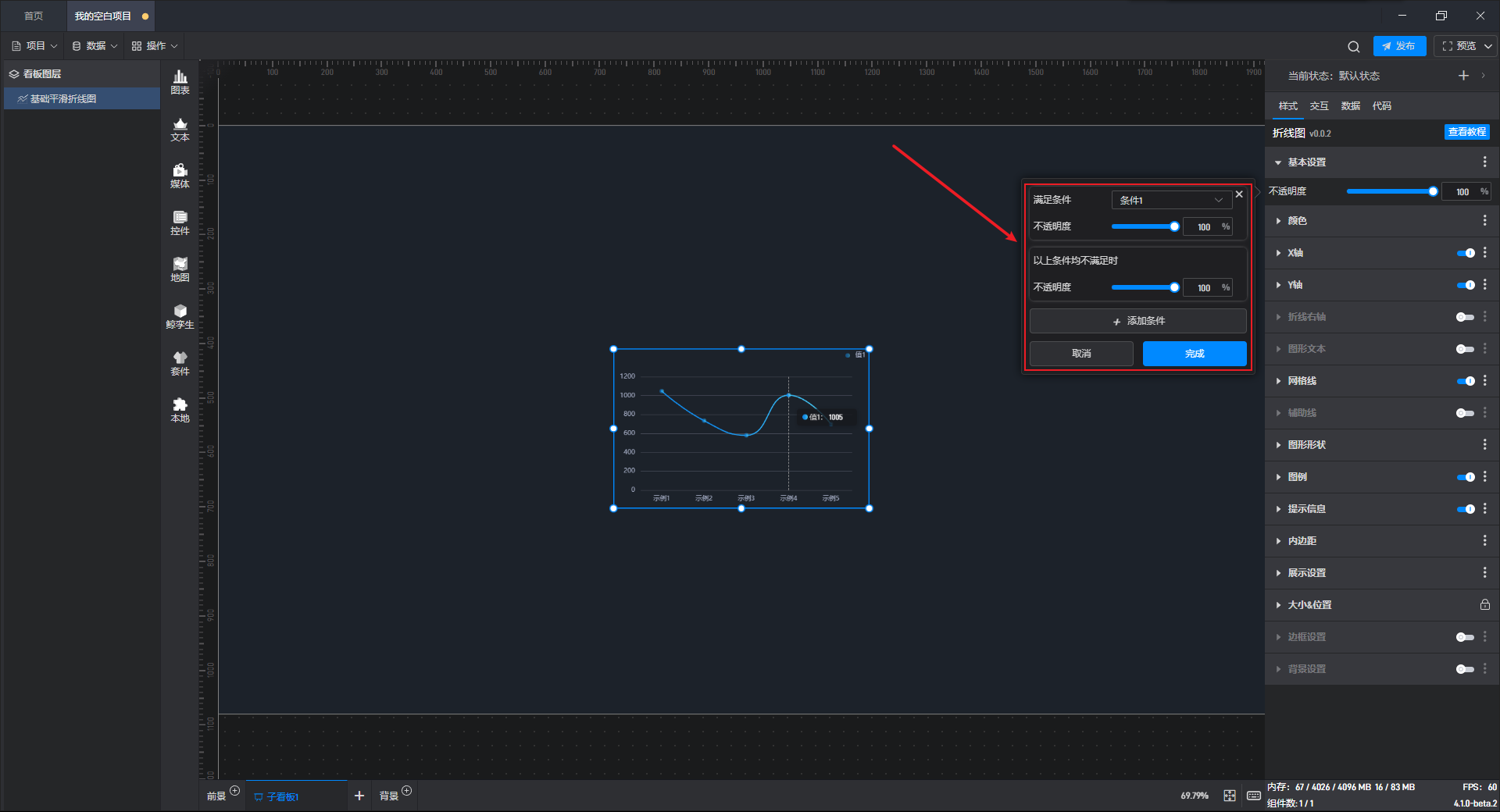Expand the 图形形状 section
The width and height of the screenshot is (1500, 812).
point(1278,445)
